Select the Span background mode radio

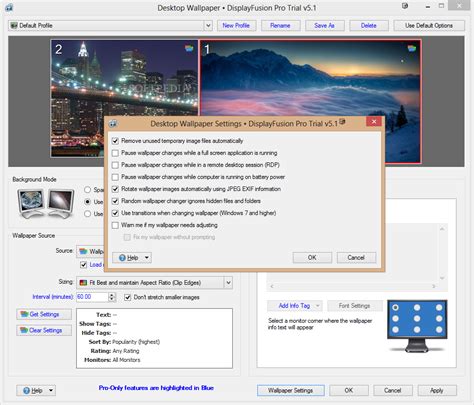[x=87, y=190]
